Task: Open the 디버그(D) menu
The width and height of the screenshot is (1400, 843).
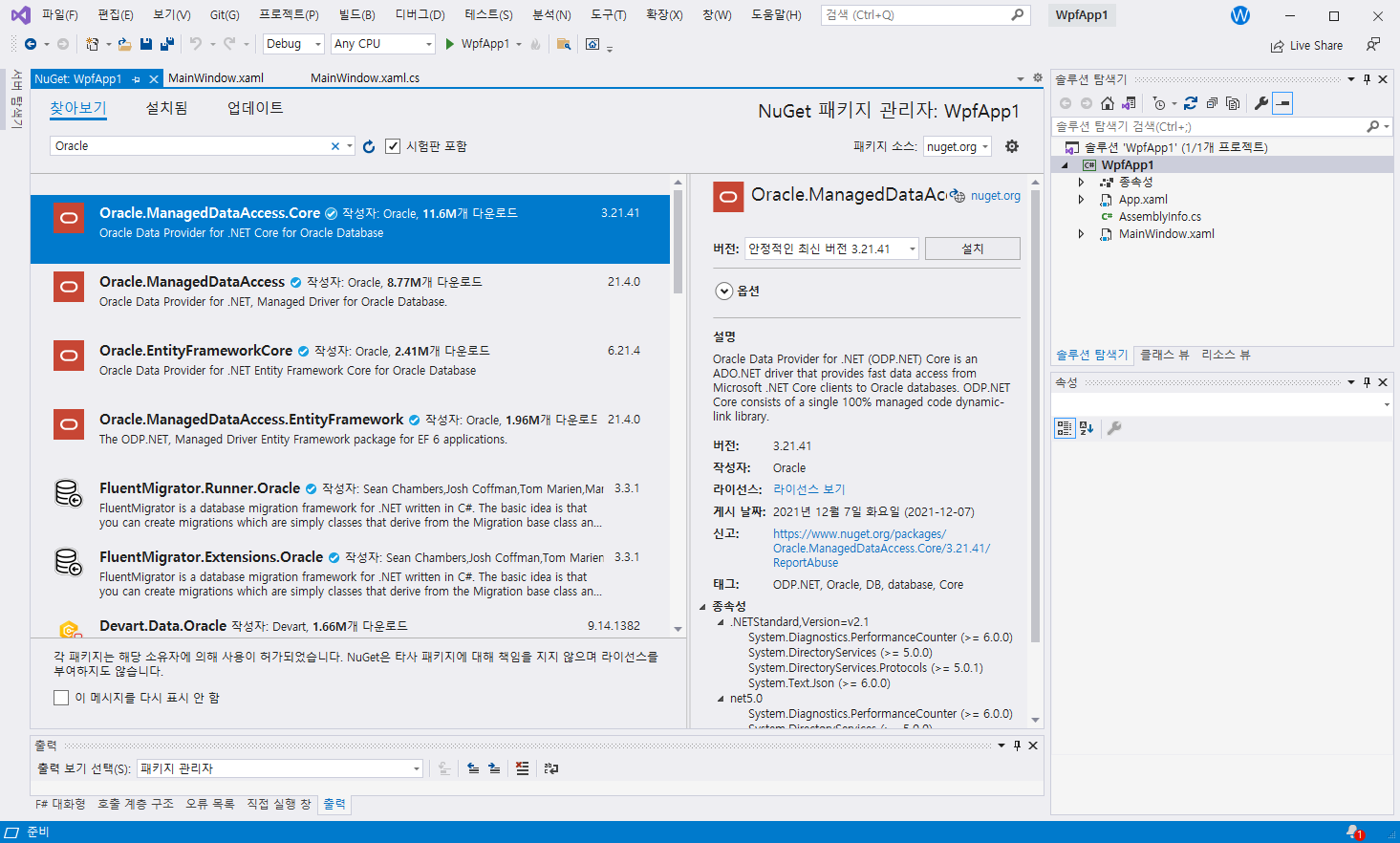Action: coord(420,15)
